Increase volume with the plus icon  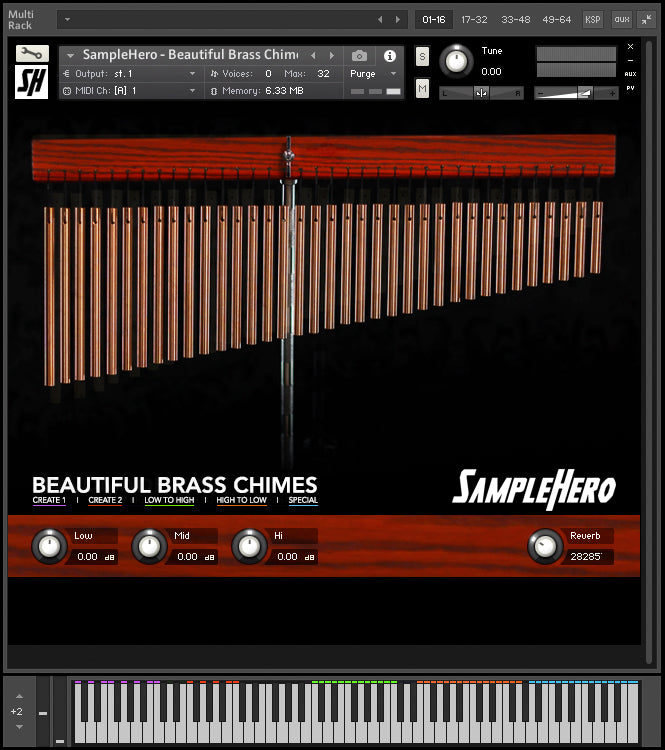click(x=612, y=94)
